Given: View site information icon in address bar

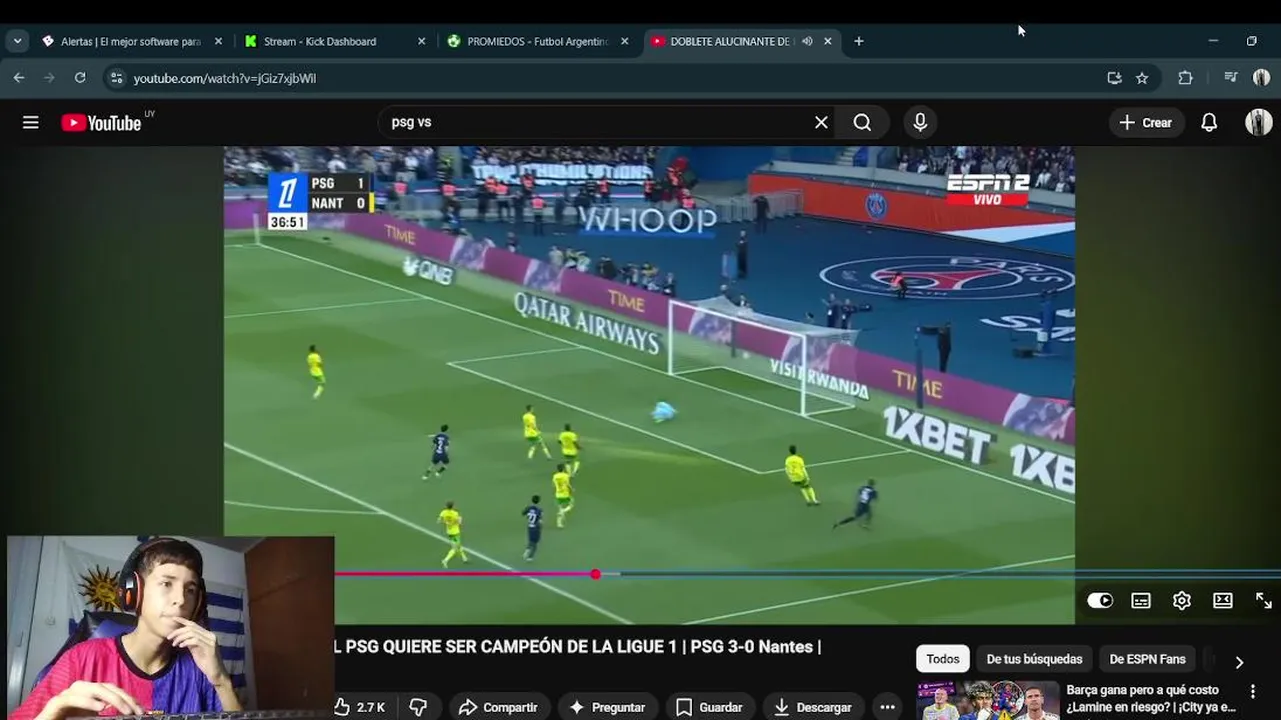Looking at the screenshot, I should [x=116, y=78].
